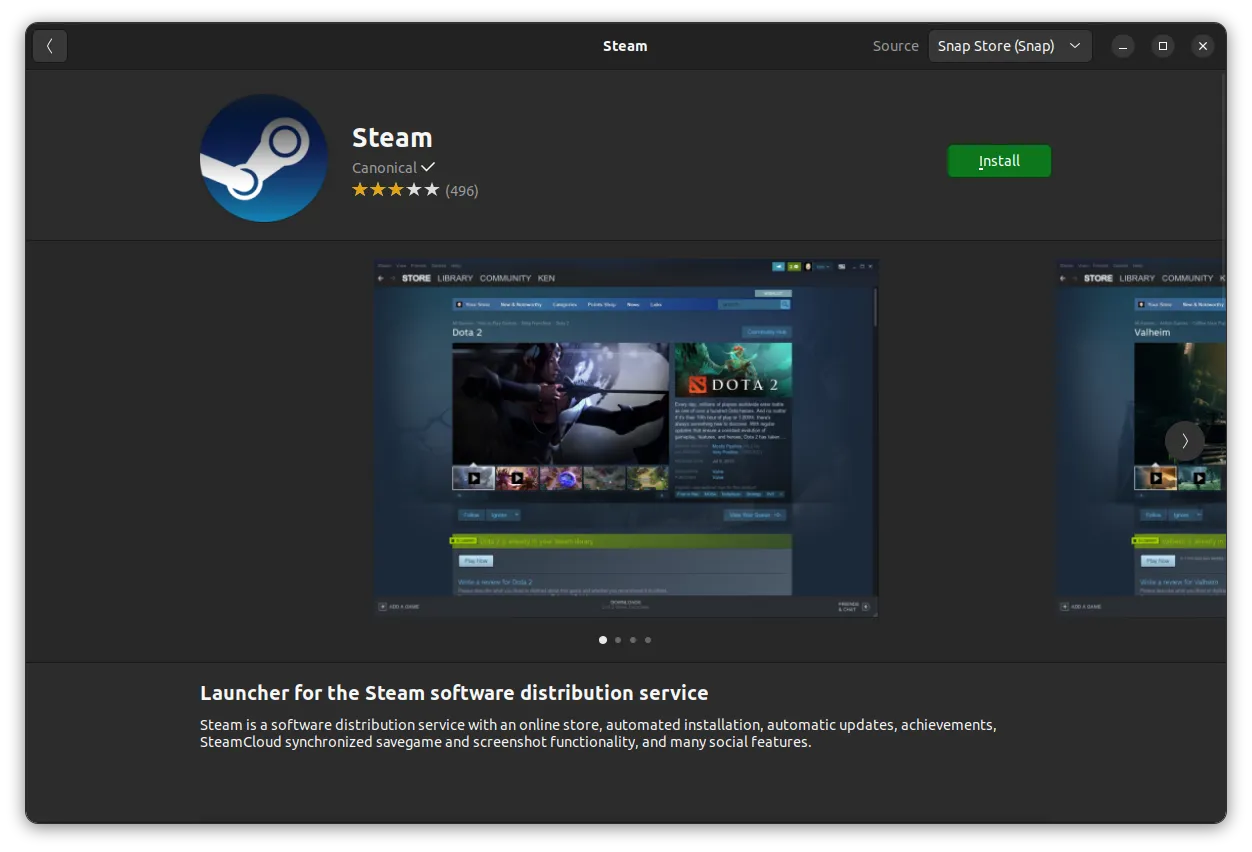Viewport: 1252px width, 852px height.
Task: Select the second carousel page dot
Action: [x=618, y=640]
